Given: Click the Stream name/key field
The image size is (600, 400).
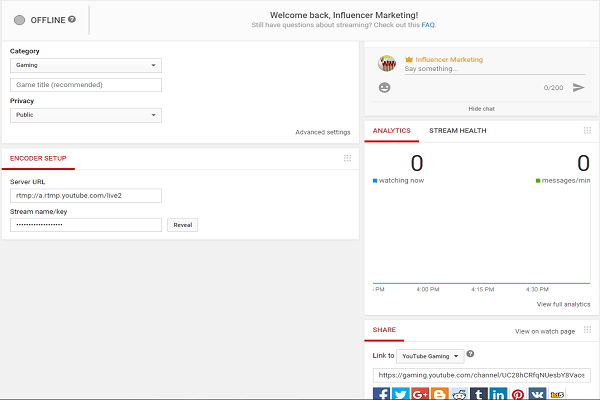Looking at the screenshot, I should 86,225.
